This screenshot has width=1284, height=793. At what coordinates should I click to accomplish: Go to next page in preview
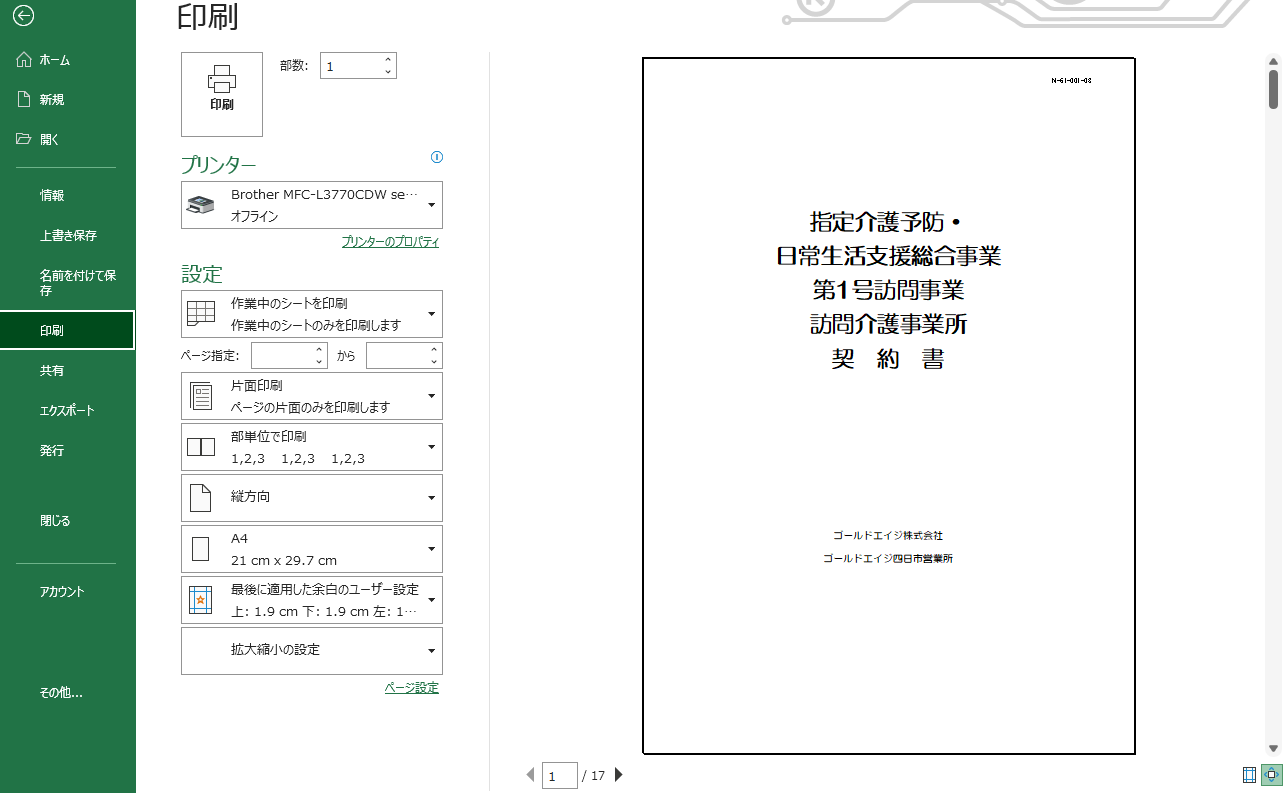(x=619, y=774)
